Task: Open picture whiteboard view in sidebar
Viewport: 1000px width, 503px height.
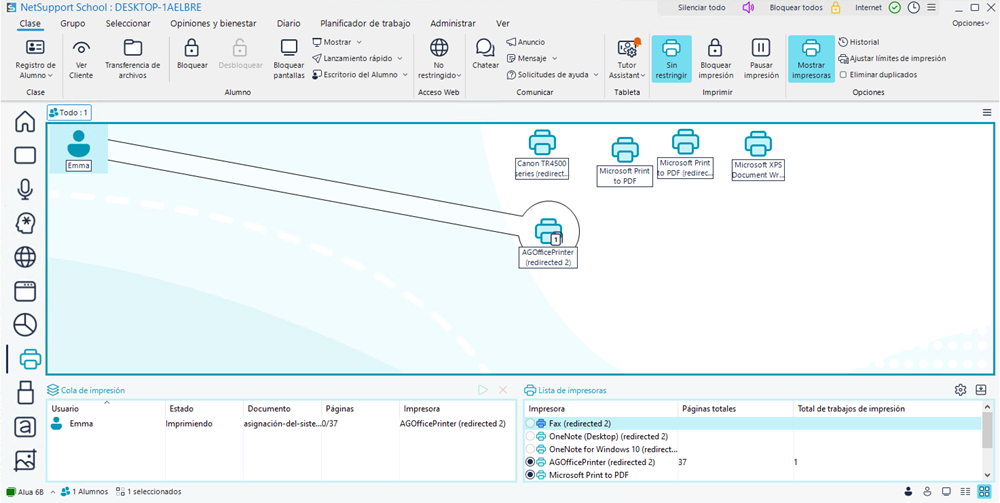Action: click(25, 460)
